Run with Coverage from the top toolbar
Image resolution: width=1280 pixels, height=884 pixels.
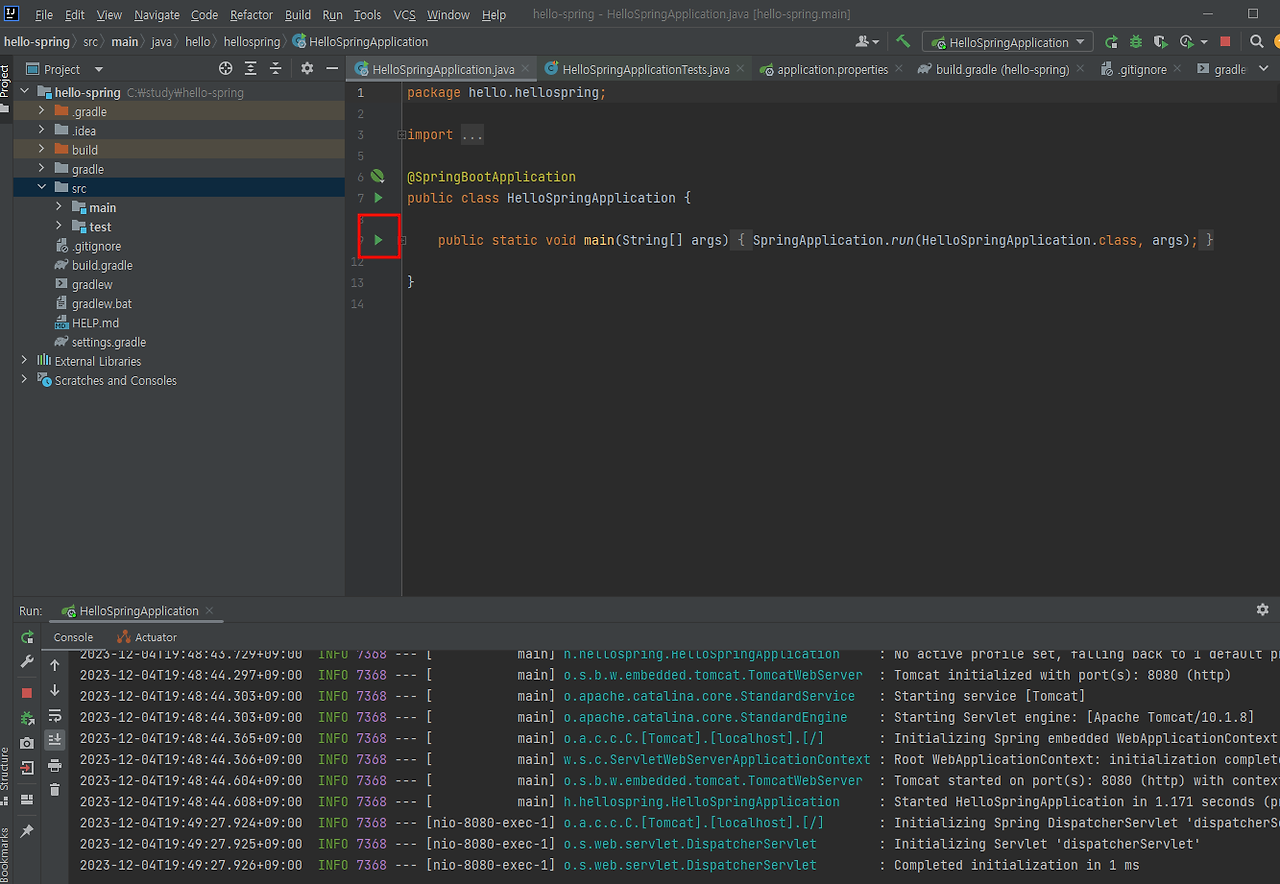pyautogui.click(x=1160, y=42)
